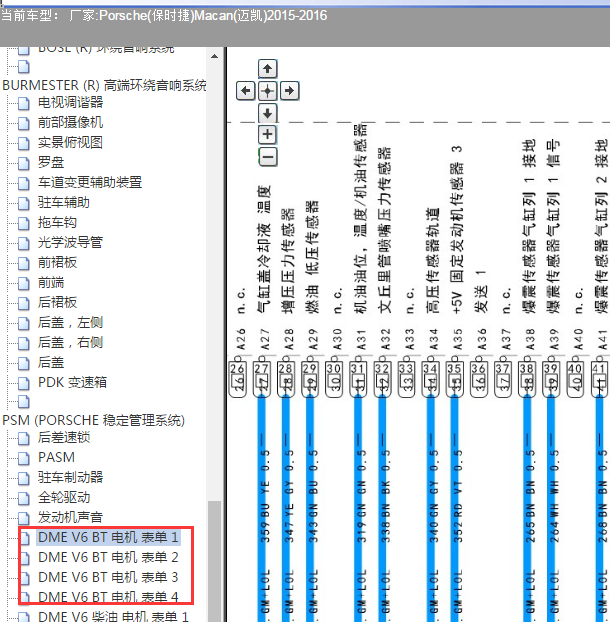This screenshot has height=622, width=610.
Task: Click pin 40 connector in the diagram
Action: tap(575, 379)
